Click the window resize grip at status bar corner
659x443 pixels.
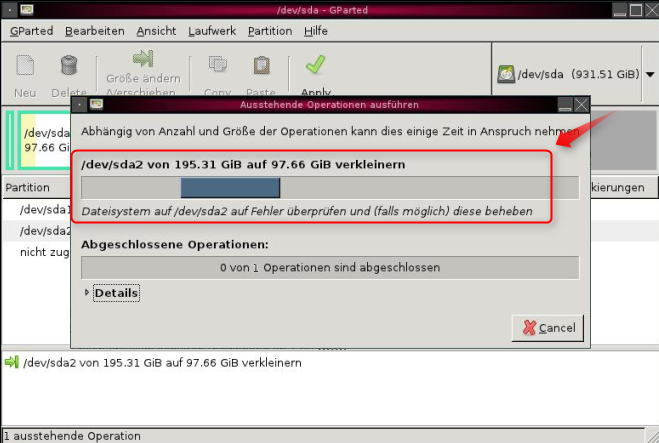click(652, 435)
